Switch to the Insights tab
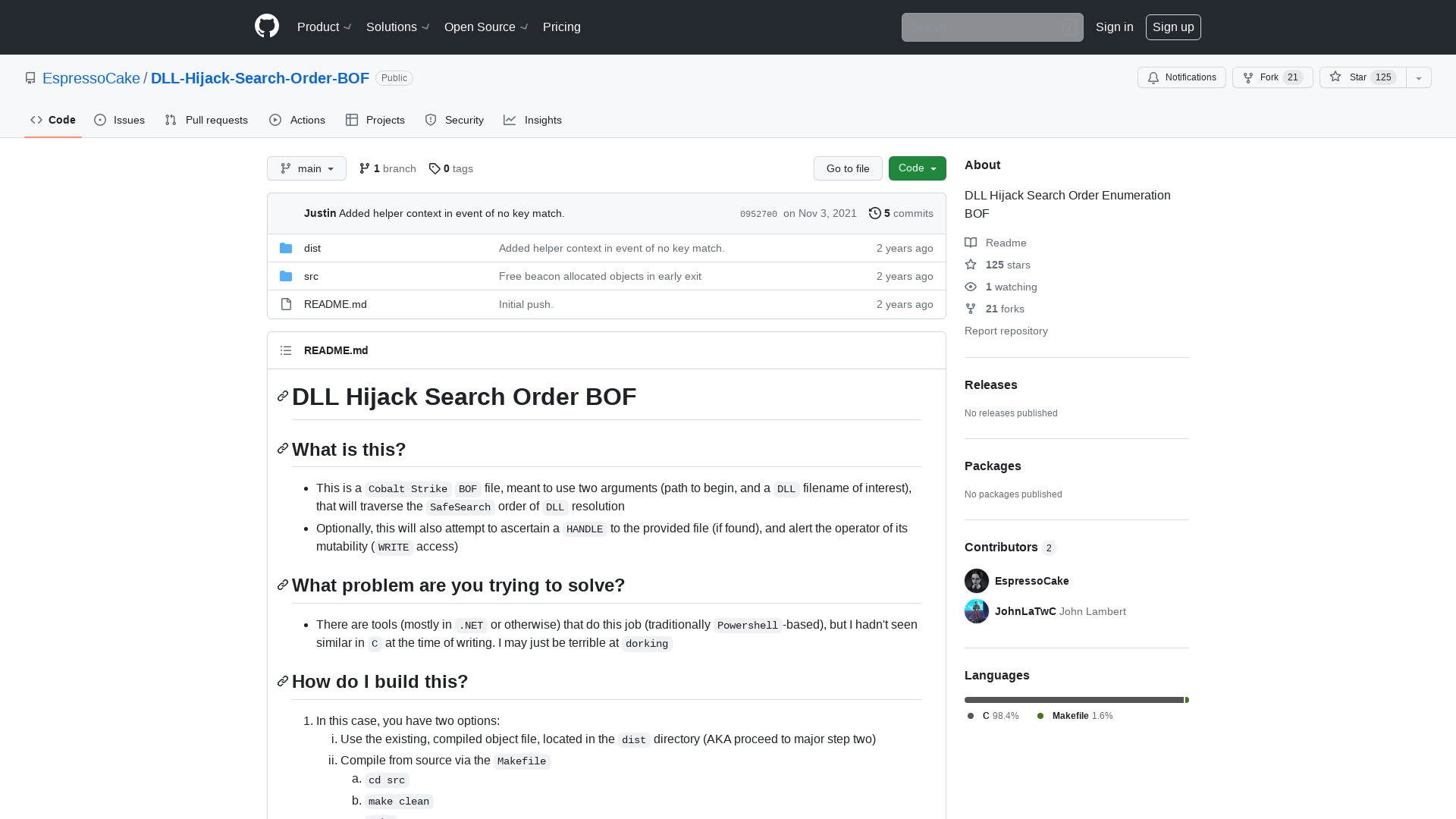1456x819 pixels. point(532,120)
